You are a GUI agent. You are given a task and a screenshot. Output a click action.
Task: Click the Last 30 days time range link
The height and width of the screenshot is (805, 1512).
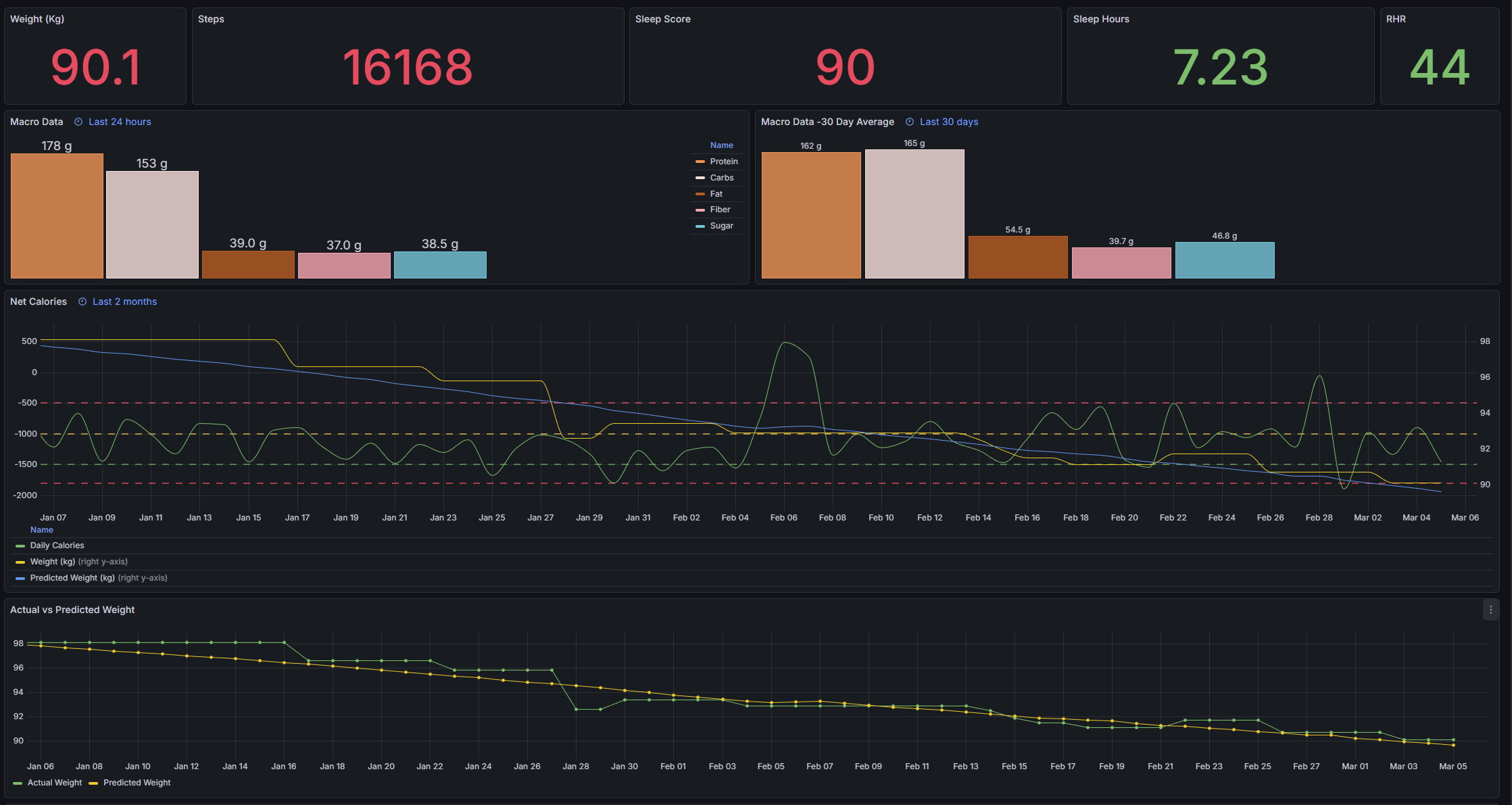pyautogui.click(x=948, y=122)
